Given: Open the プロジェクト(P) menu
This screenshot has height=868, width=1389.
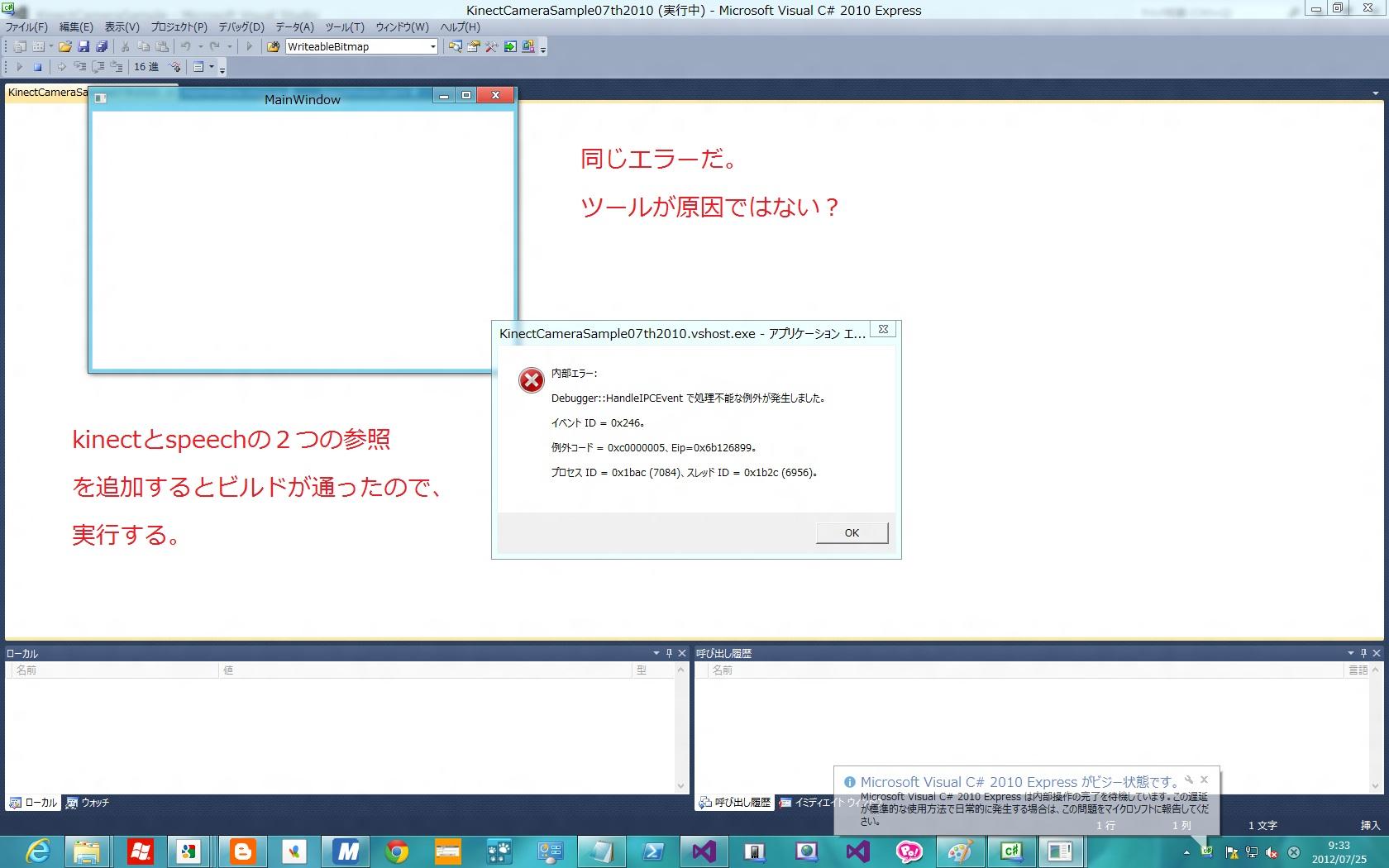Looking at the screenshot, I should [179, 27].
